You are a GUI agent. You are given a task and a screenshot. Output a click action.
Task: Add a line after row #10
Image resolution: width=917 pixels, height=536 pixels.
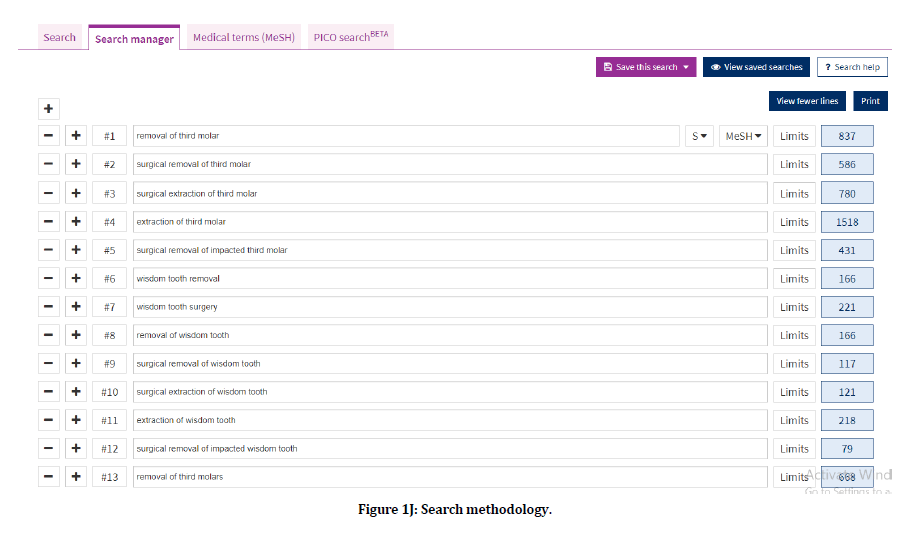pyautogui.click(x=77, y=392)
